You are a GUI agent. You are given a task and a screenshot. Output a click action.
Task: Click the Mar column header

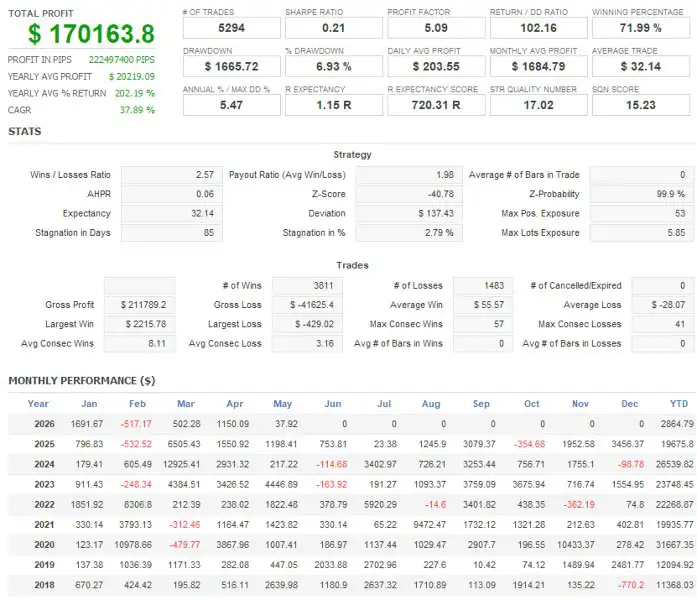point(186,404)
